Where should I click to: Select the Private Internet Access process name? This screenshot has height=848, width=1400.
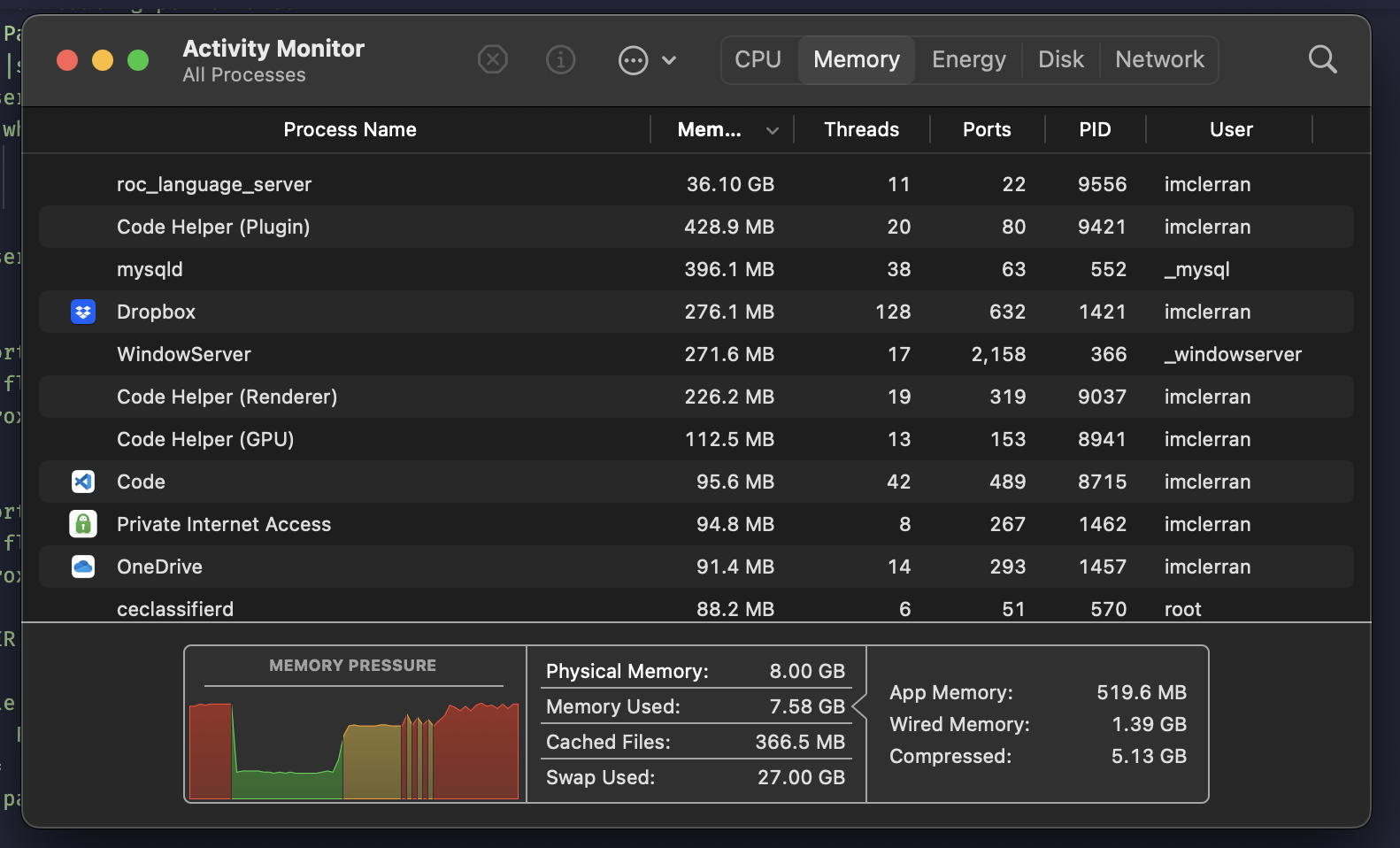pos(224,524)
